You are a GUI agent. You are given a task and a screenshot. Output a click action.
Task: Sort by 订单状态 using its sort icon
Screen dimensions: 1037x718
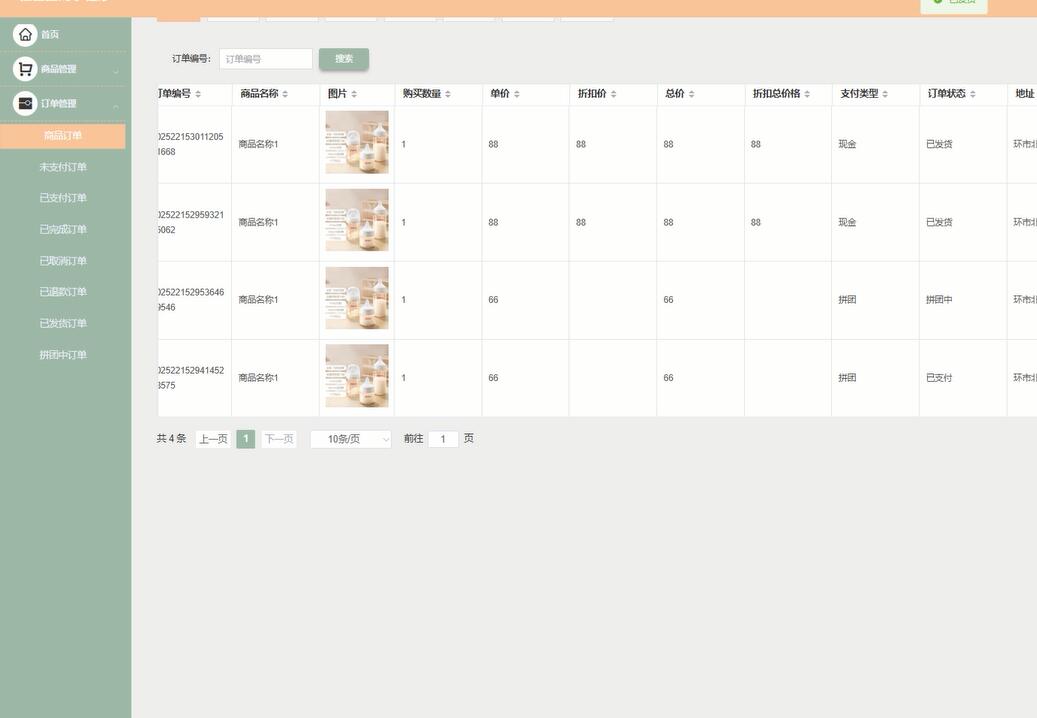pyautogui.click(x=972, y=95)
